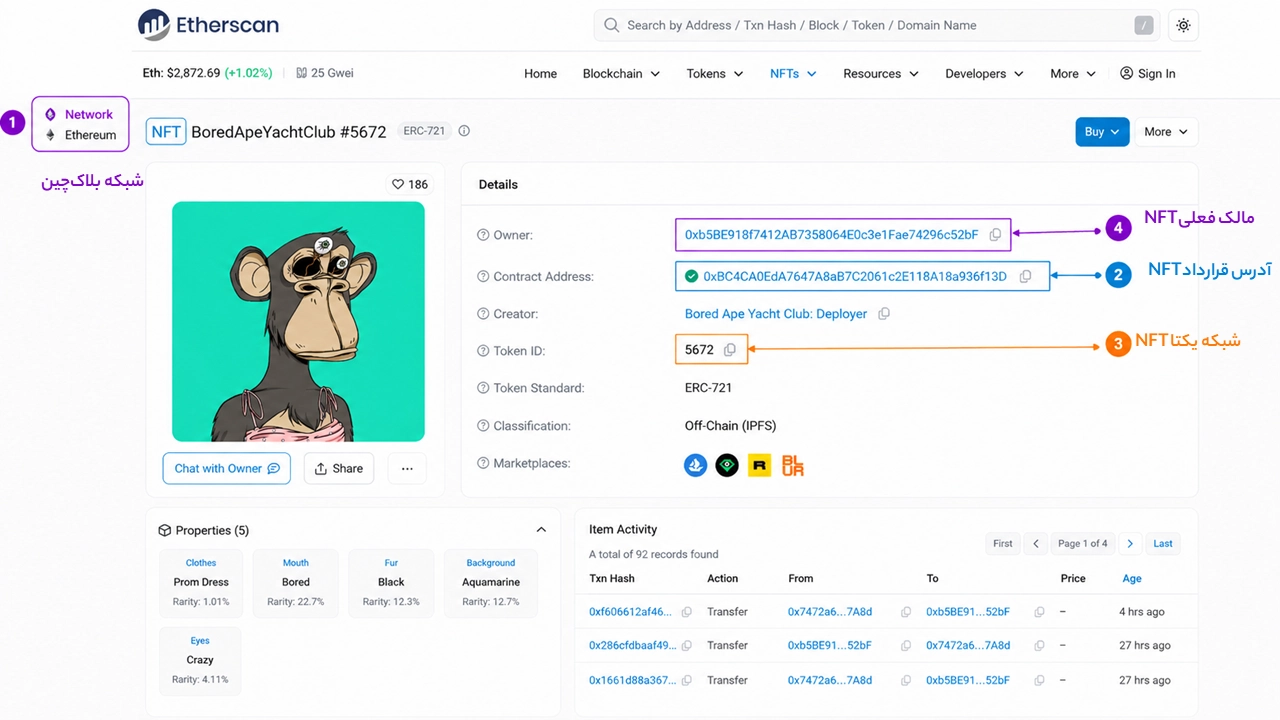Screen dimensions: 1280x720
Task: Open the Home menu item
Action: [x=540, y=74]
